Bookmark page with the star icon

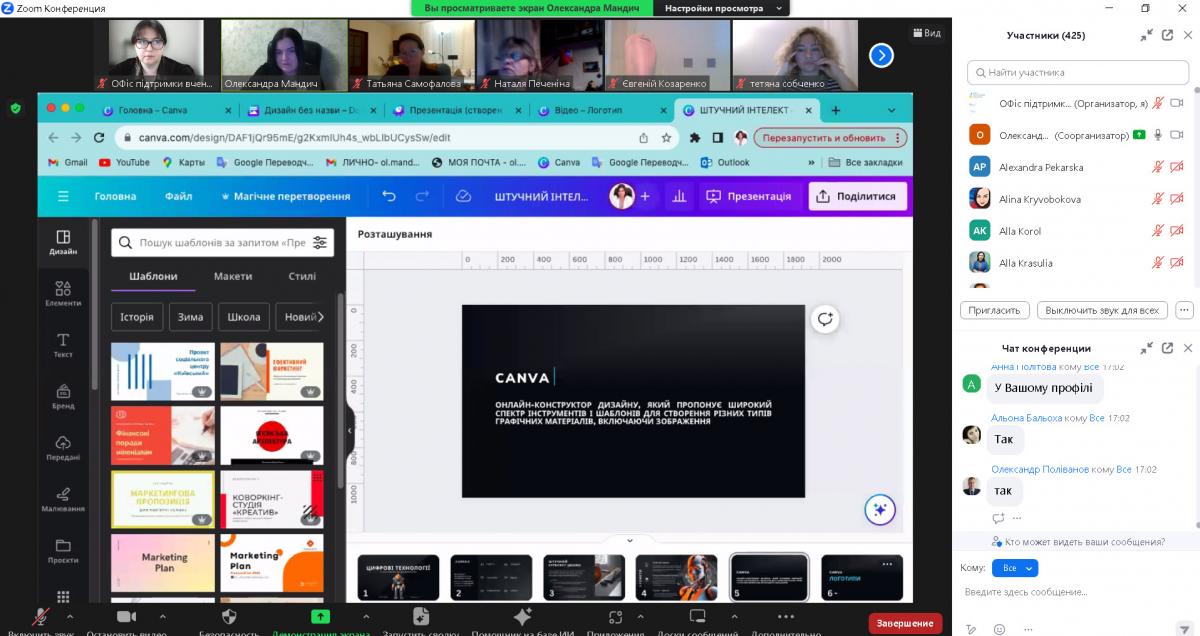pyautogui.click(x=667, y=137)
